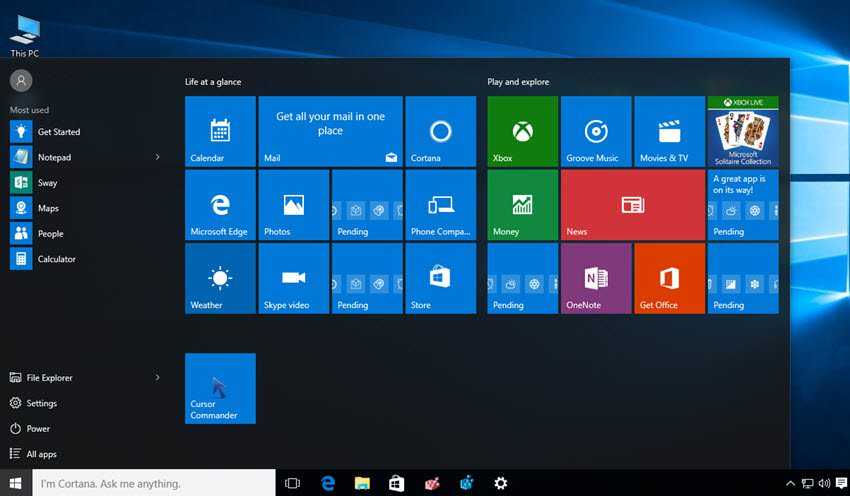Click the Cortana search box
The width and height of the screenshot is (850, 496).
coord(154,483)
